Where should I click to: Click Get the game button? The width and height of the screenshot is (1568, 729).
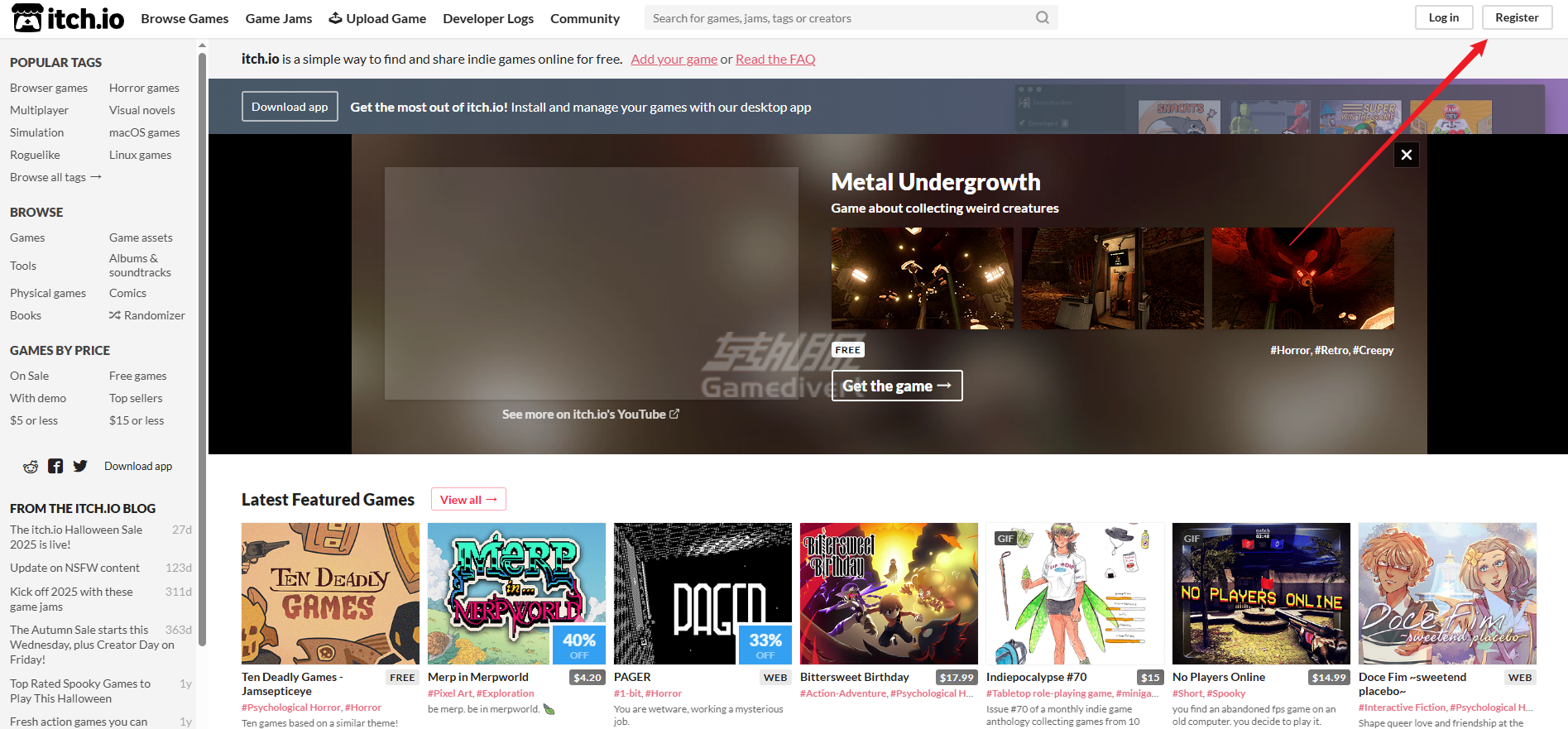click(896, 386)
